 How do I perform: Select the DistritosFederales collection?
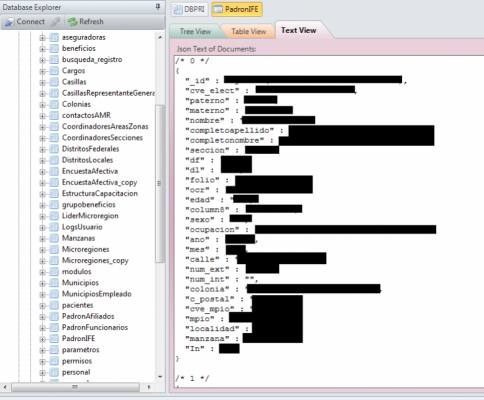click(x=90, y=149)
